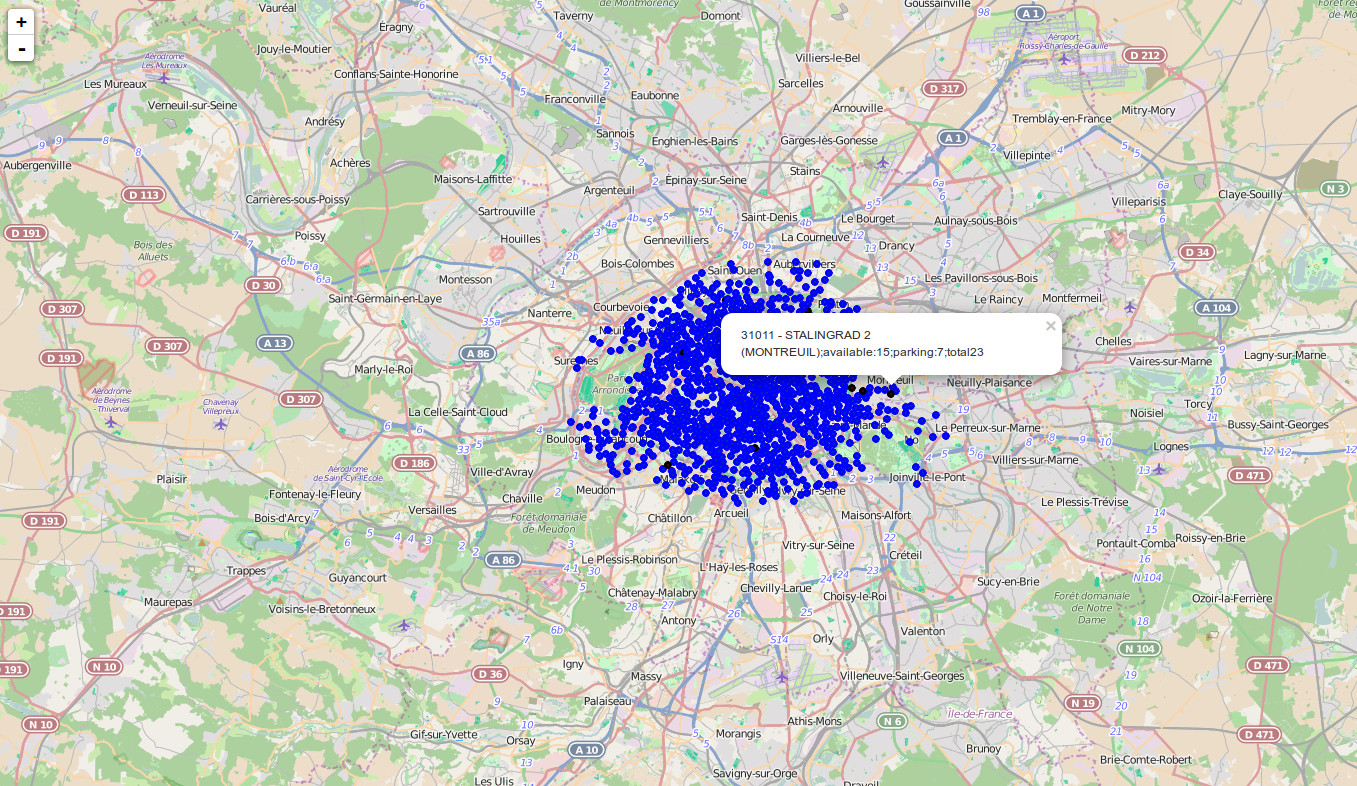Click the Versailles label on the map
The height and width of the screenshot is (786, 1357).
click(433, 510)
